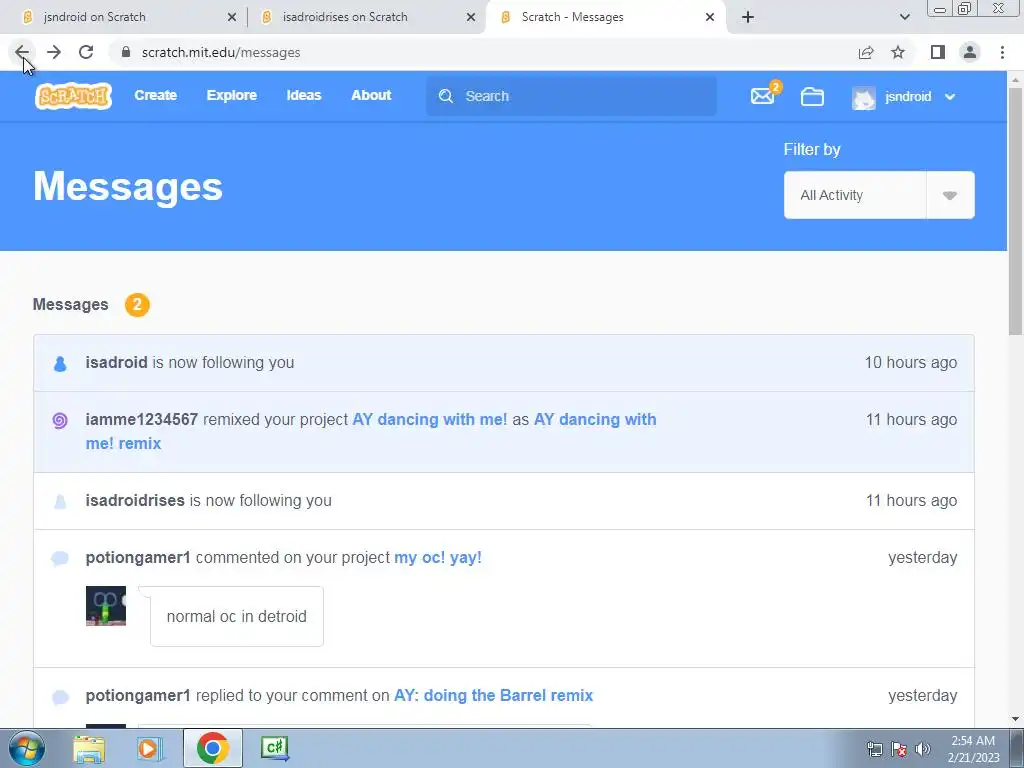Image resolution: width=1024 pixels, height=768 pixels.
Task: Open isadroidrises user profile link
Action: pos(135,500)
